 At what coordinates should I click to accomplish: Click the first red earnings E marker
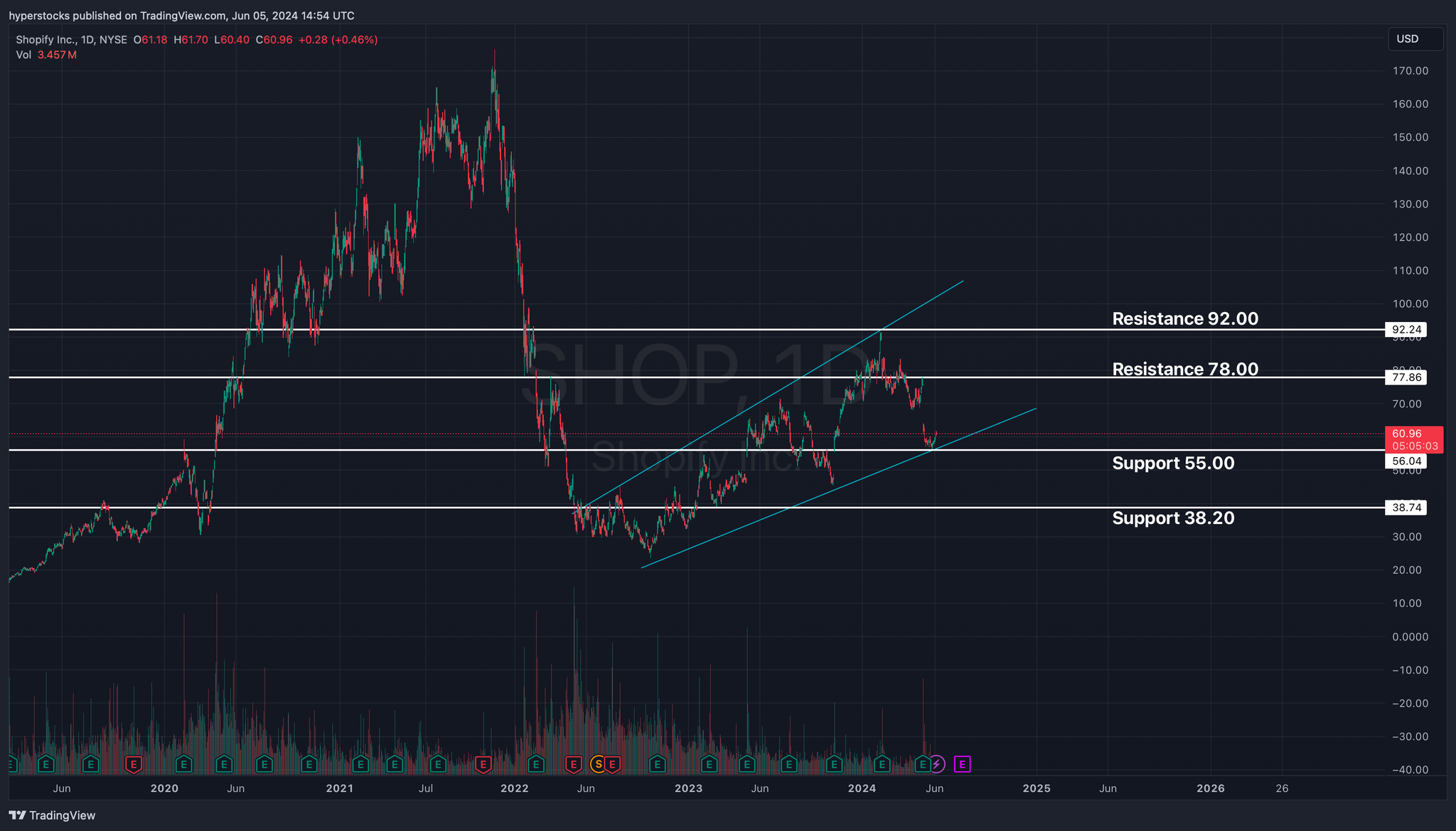pyautogui.click(x=133, y=764)
